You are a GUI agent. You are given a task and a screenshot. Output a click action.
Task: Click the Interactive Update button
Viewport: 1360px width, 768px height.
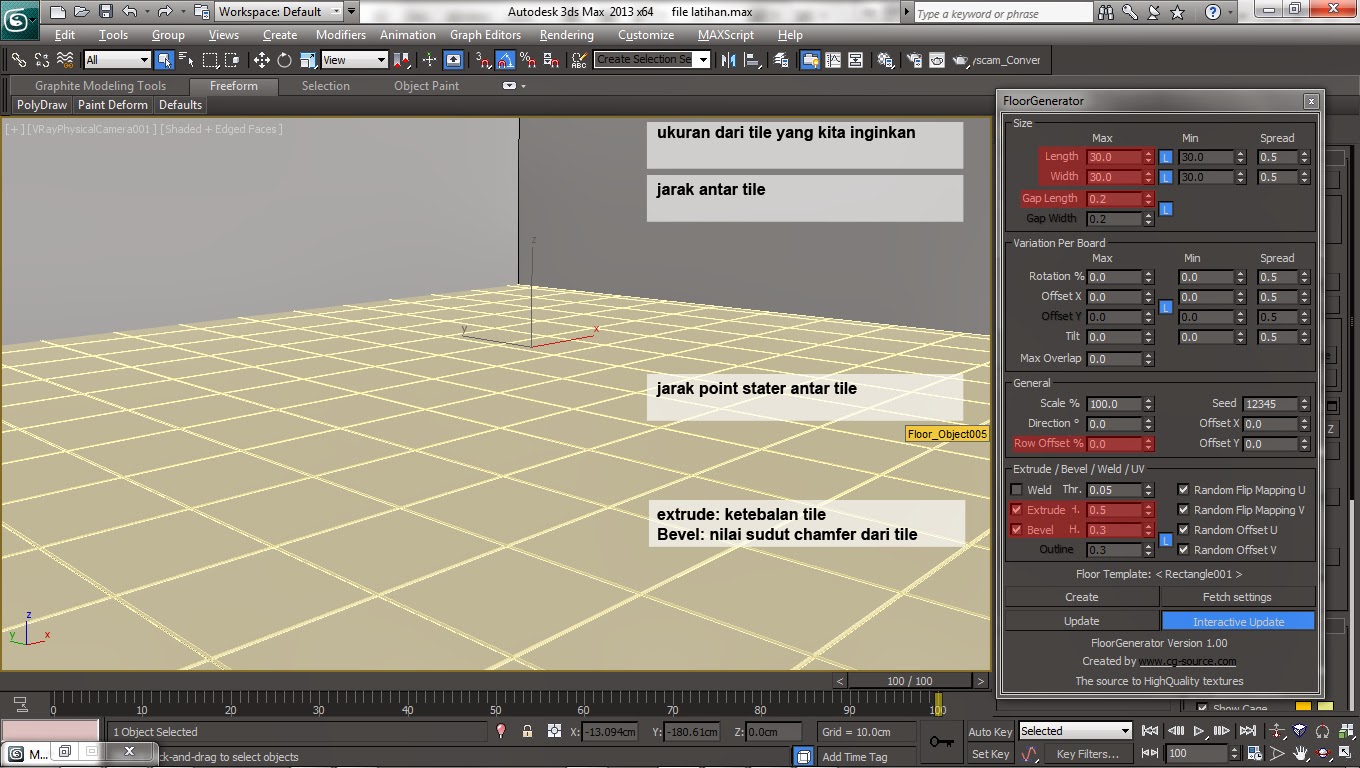click(x=1237, y=620)
